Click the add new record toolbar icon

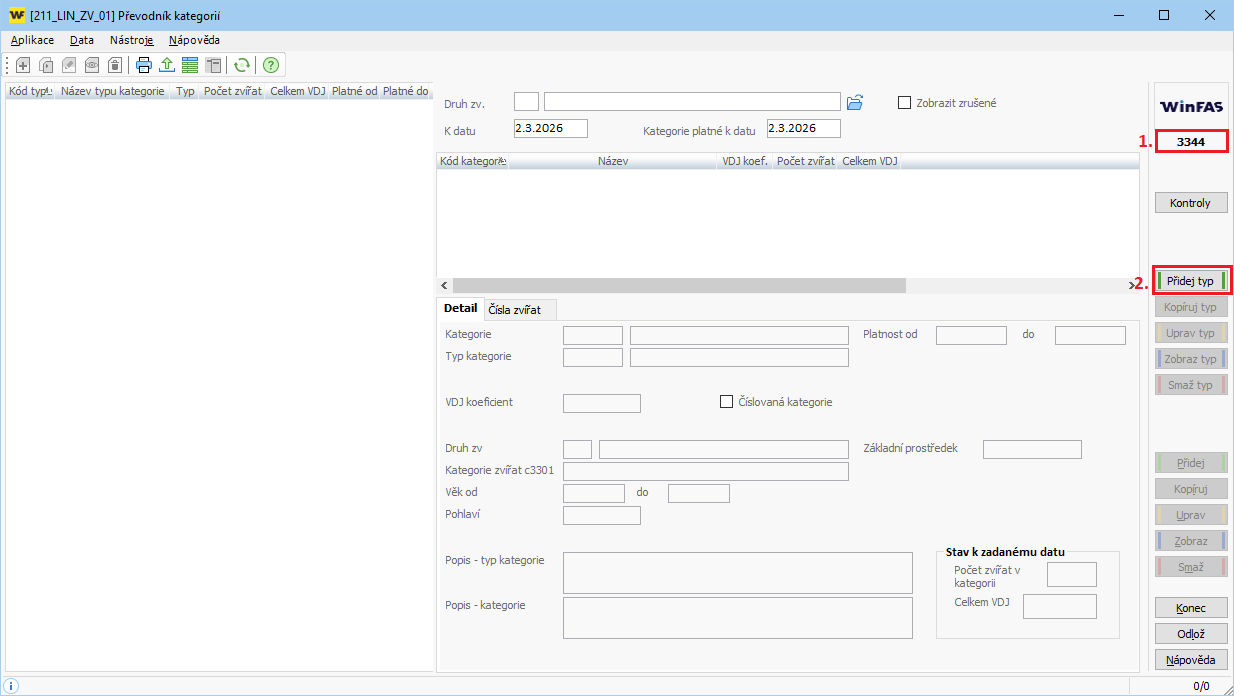pyautogui.click(x=23, y=65)
